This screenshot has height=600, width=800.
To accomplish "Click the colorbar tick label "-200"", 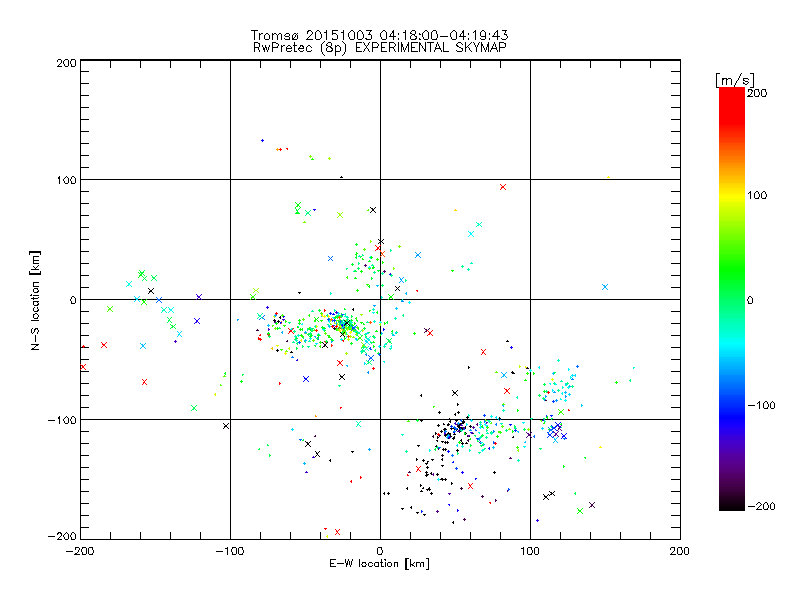I will pos(761,507).
